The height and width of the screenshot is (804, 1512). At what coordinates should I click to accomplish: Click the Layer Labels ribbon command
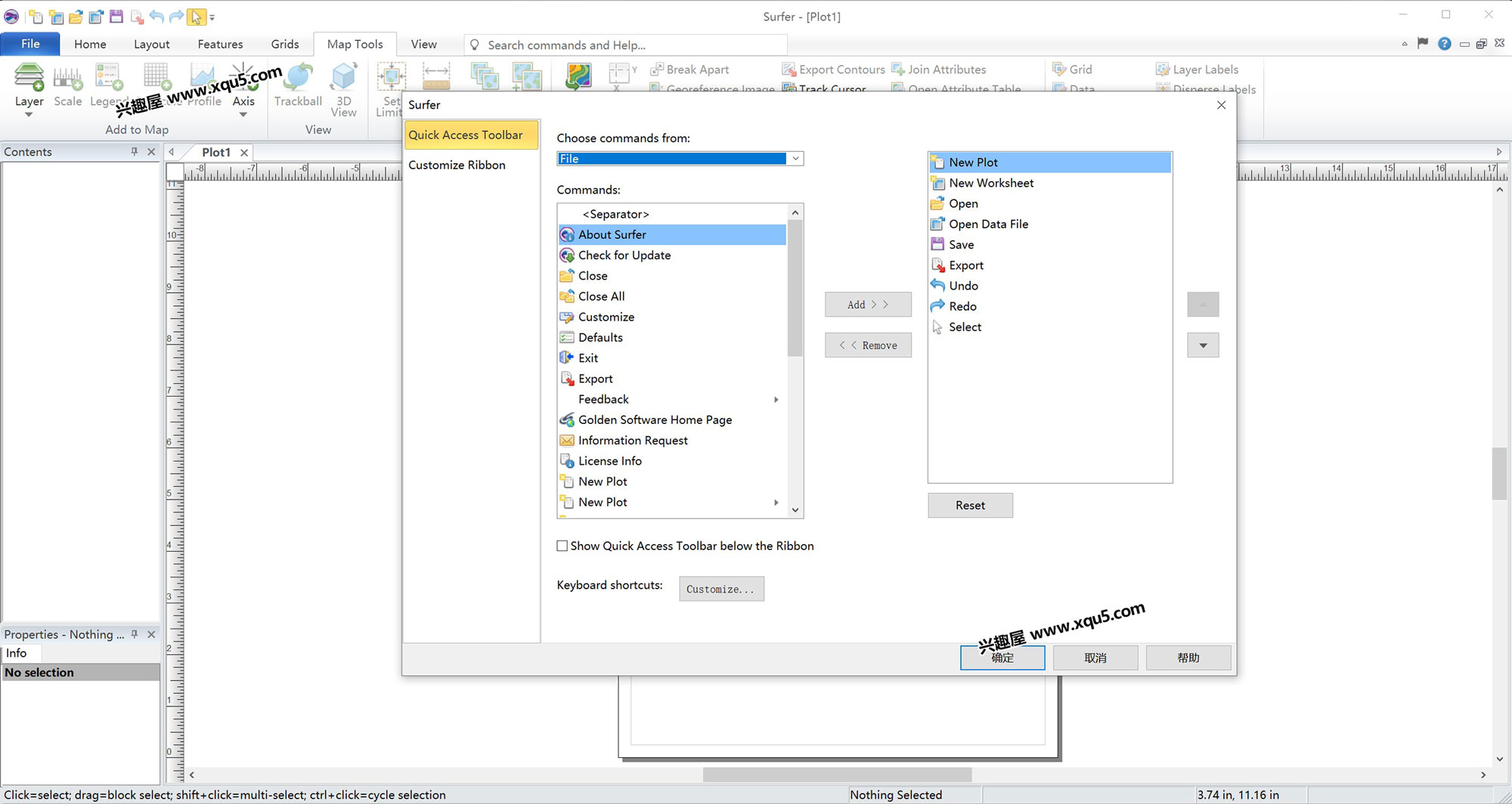(1197, 69)
